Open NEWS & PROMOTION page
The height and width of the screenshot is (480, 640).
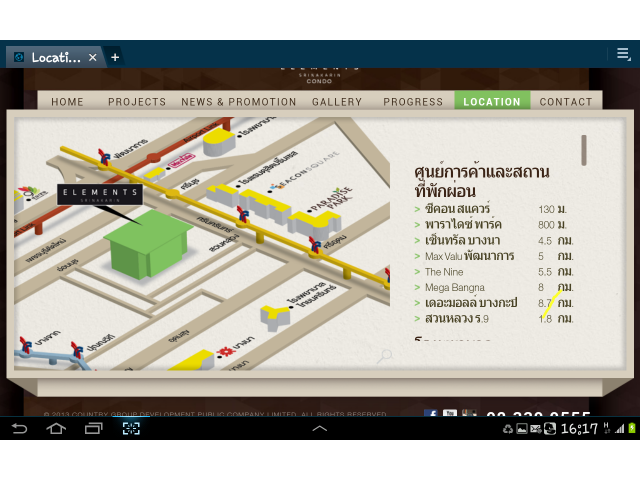[x=239, y=102]
